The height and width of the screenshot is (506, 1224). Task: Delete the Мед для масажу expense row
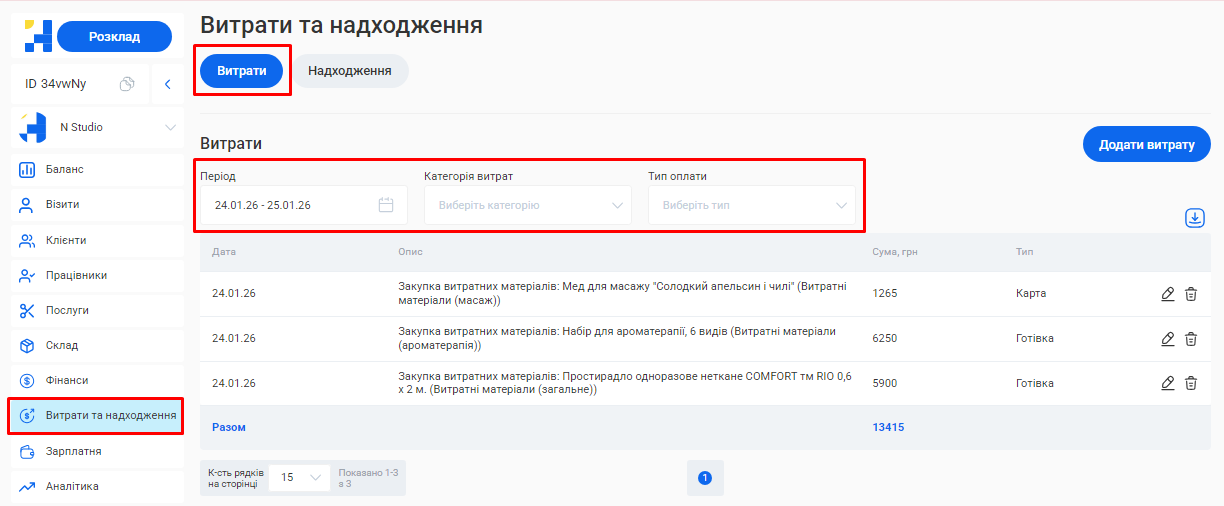1191,294
